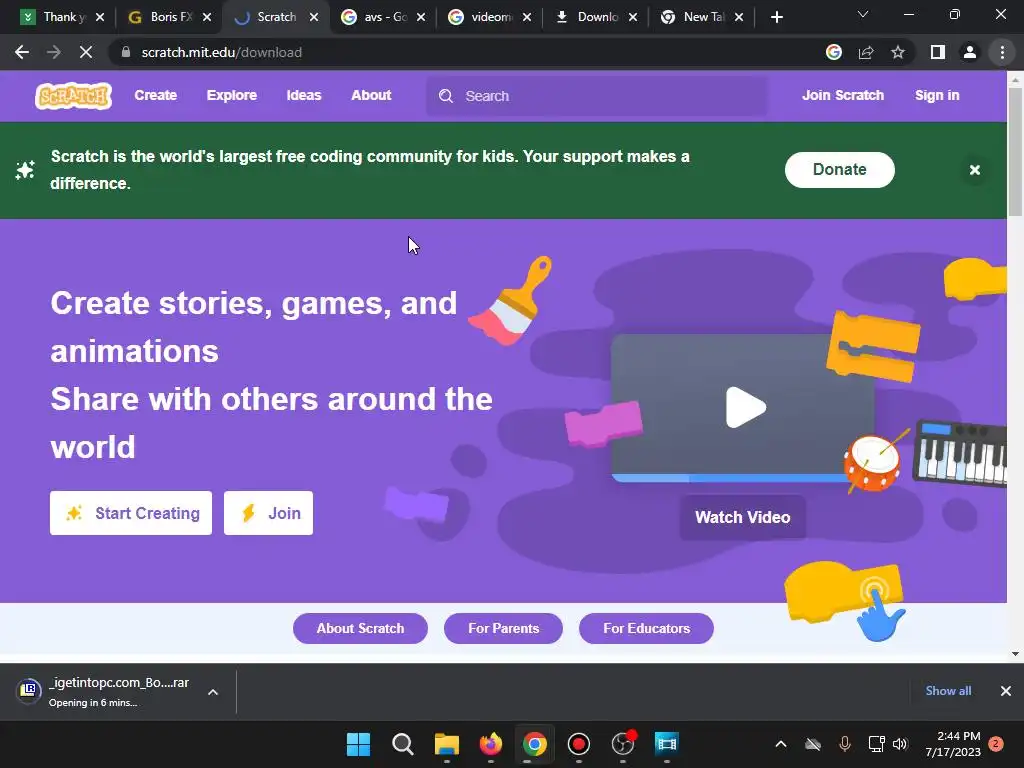Open the Chrome three-dot menu
Screen dimensions: 1024x768
click(1002, 52)
